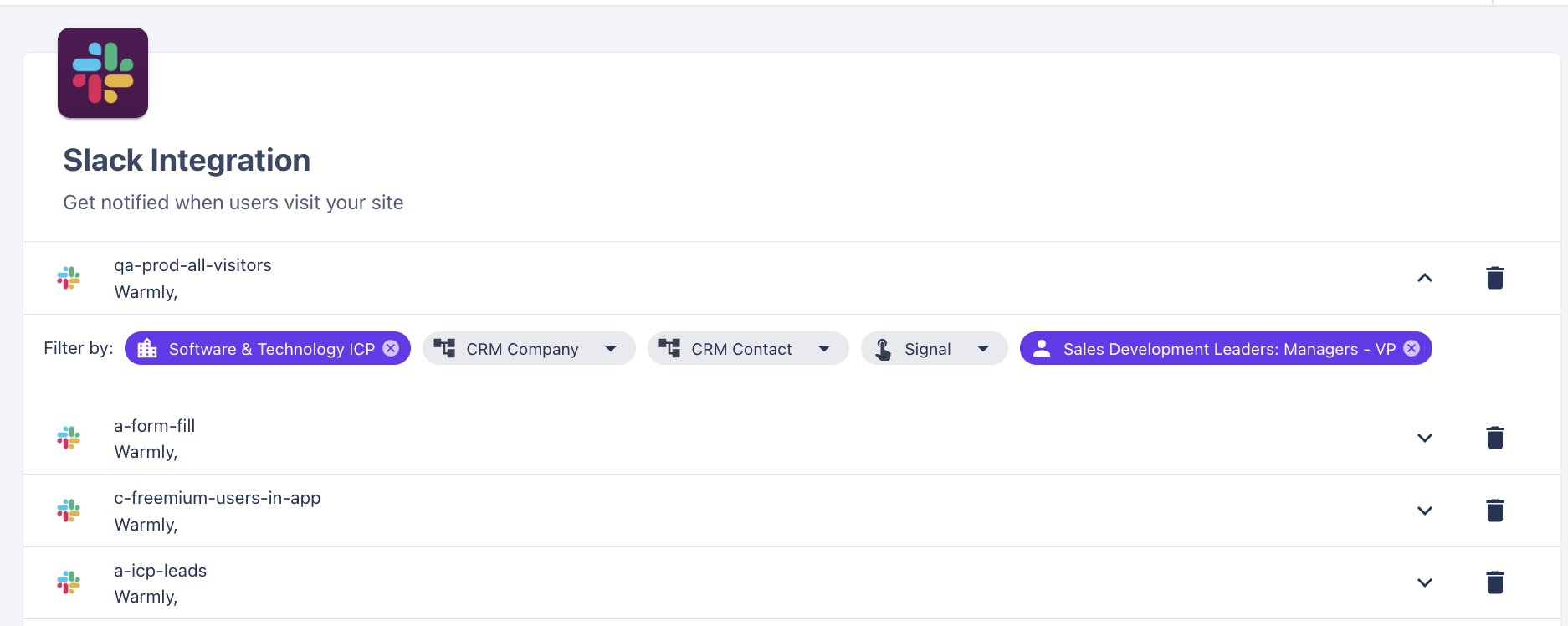Click trash icon for c-freemium-users-in-app
The width and height of the screenshot is (1568, 626).
click(x=1494, y=511)
